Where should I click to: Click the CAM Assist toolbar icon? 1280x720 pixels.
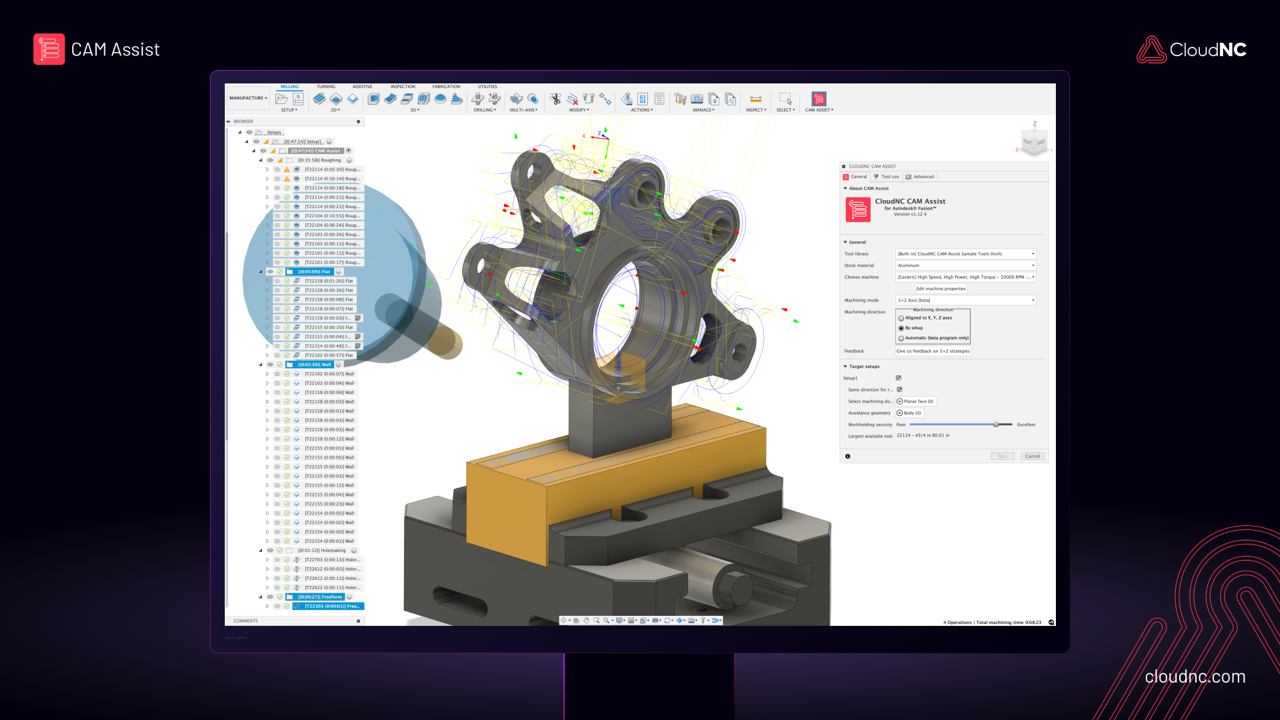(x=818, y=99)
